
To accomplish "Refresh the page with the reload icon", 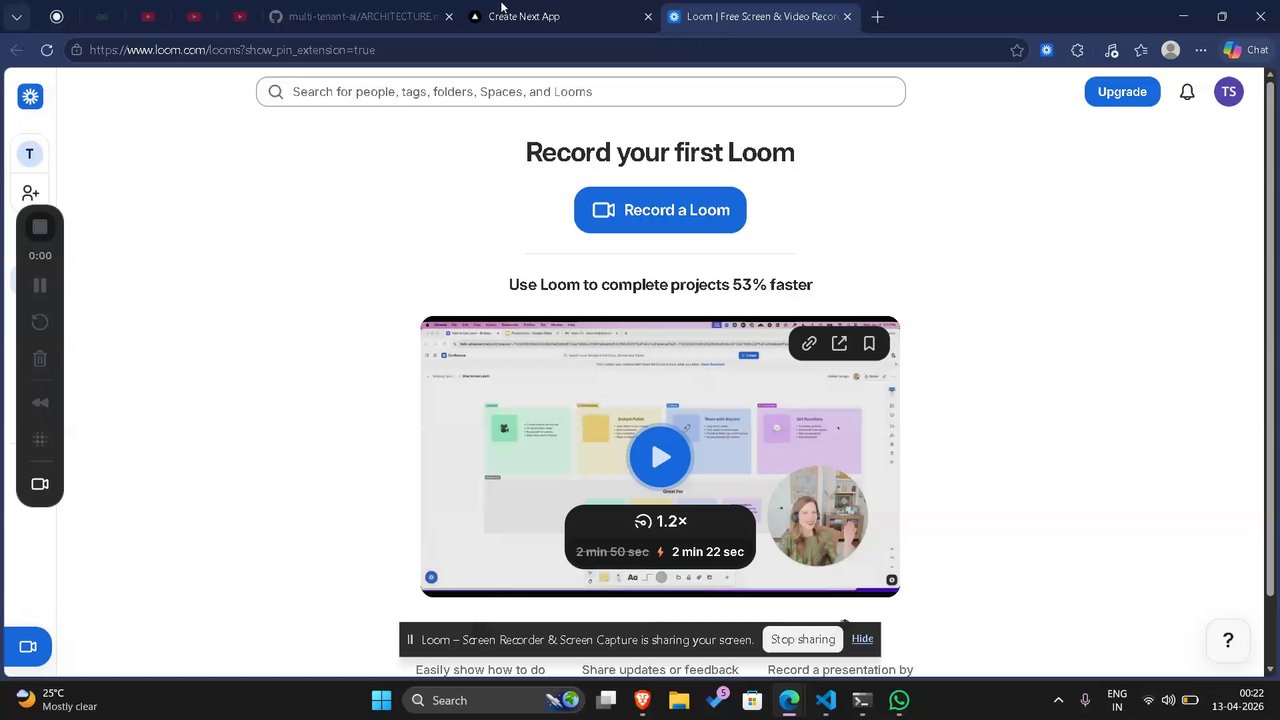I will pyautogui.click(x=47, y=50).
